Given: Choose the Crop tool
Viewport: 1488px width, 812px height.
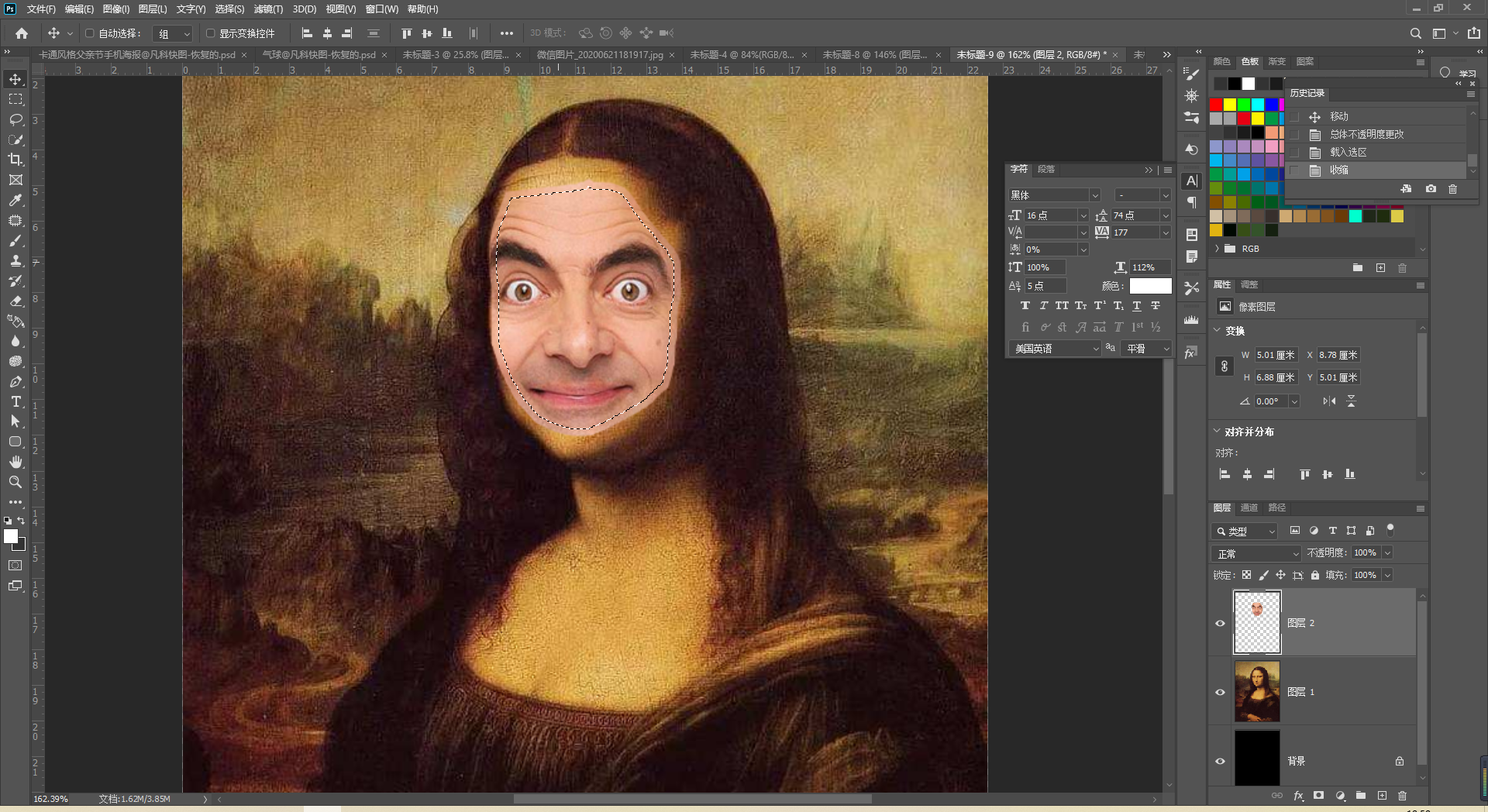Looking at the screenshot, I should (15, 160).
